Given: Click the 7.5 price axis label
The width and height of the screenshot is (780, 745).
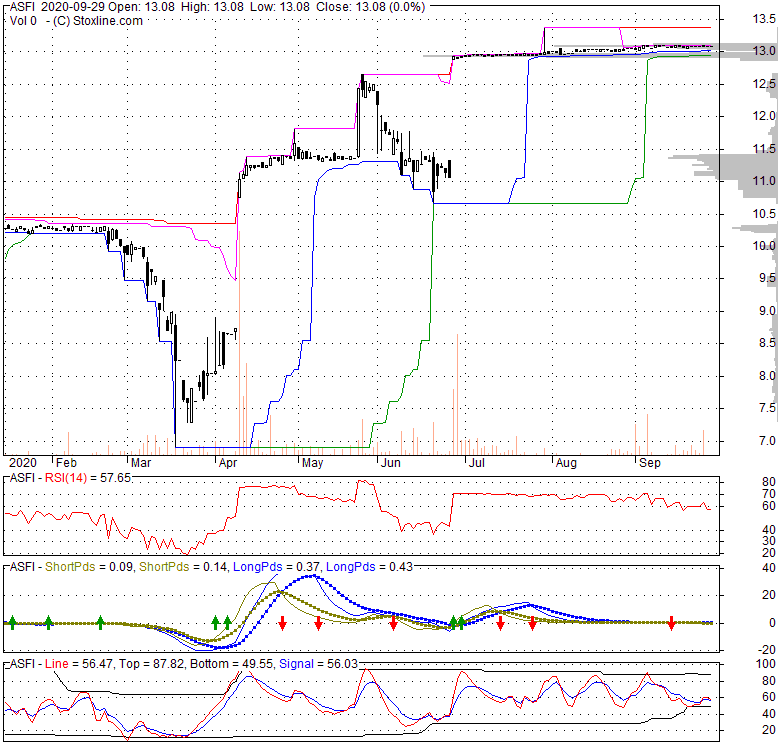Looking at the screenshot, I should click(x=767, y=408).
